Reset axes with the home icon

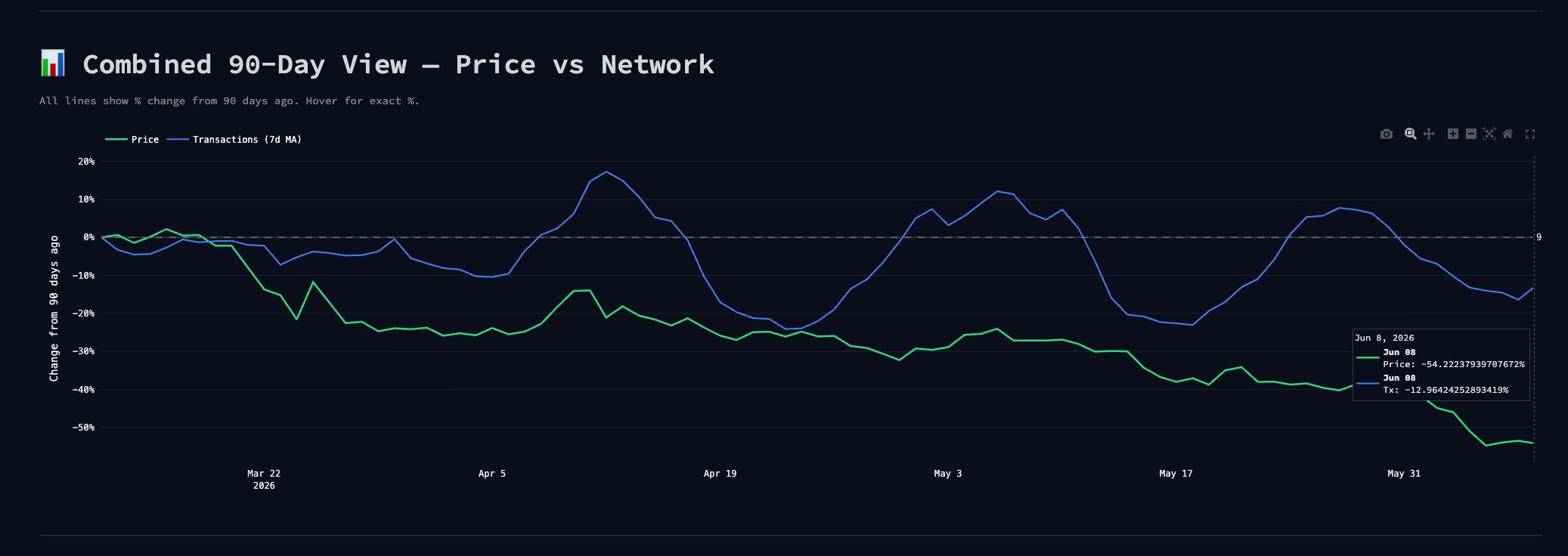1507,134
